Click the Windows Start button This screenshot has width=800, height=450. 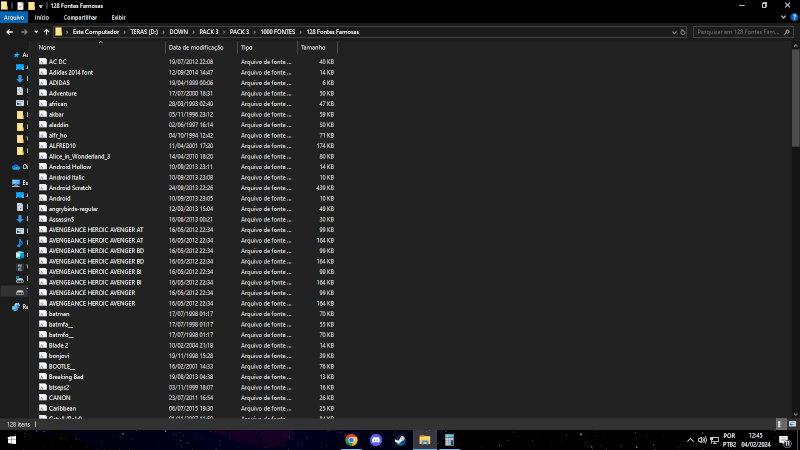point(12,439)
